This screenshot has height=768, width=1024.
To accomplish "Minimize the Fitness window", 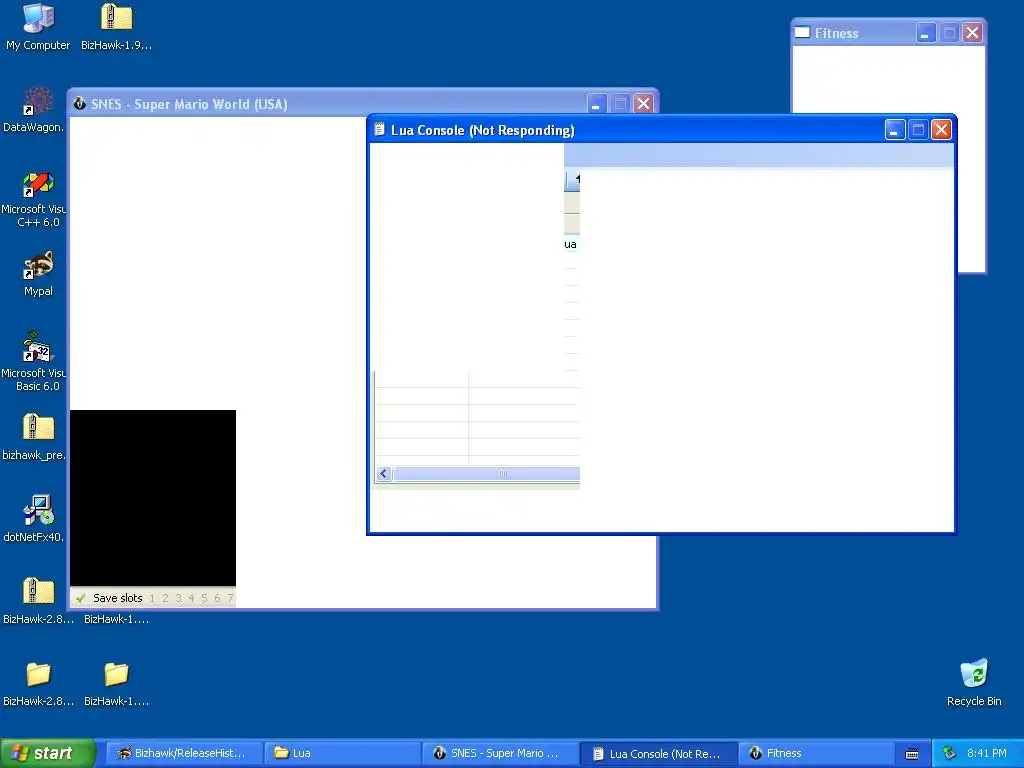I will (x=925, y=33).
